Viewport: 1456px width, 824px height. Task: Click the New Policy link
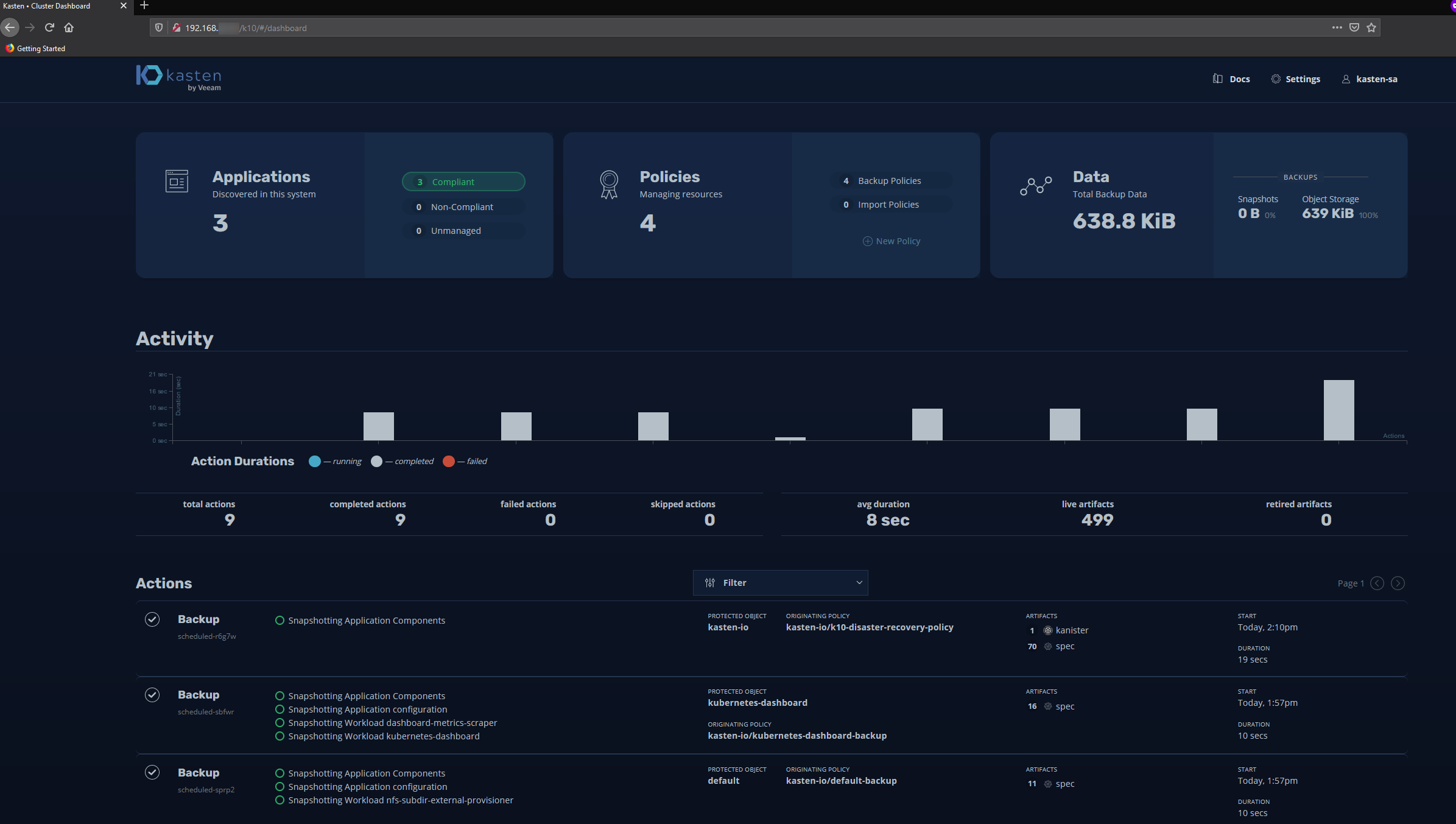coord(892,241)
